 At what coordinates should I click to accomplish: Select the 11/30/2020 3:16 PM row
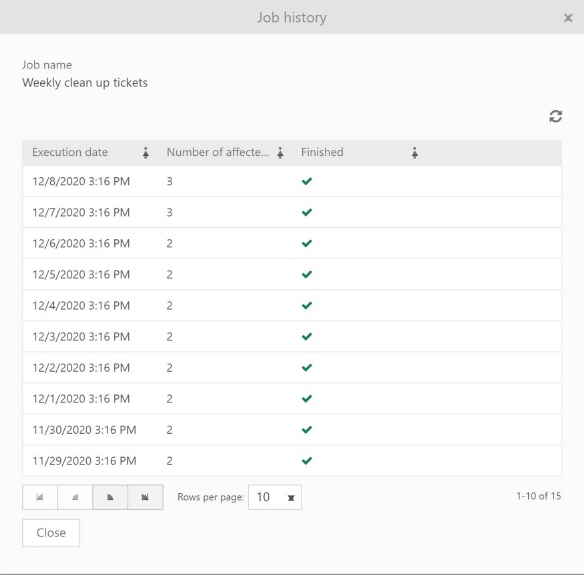292,430
